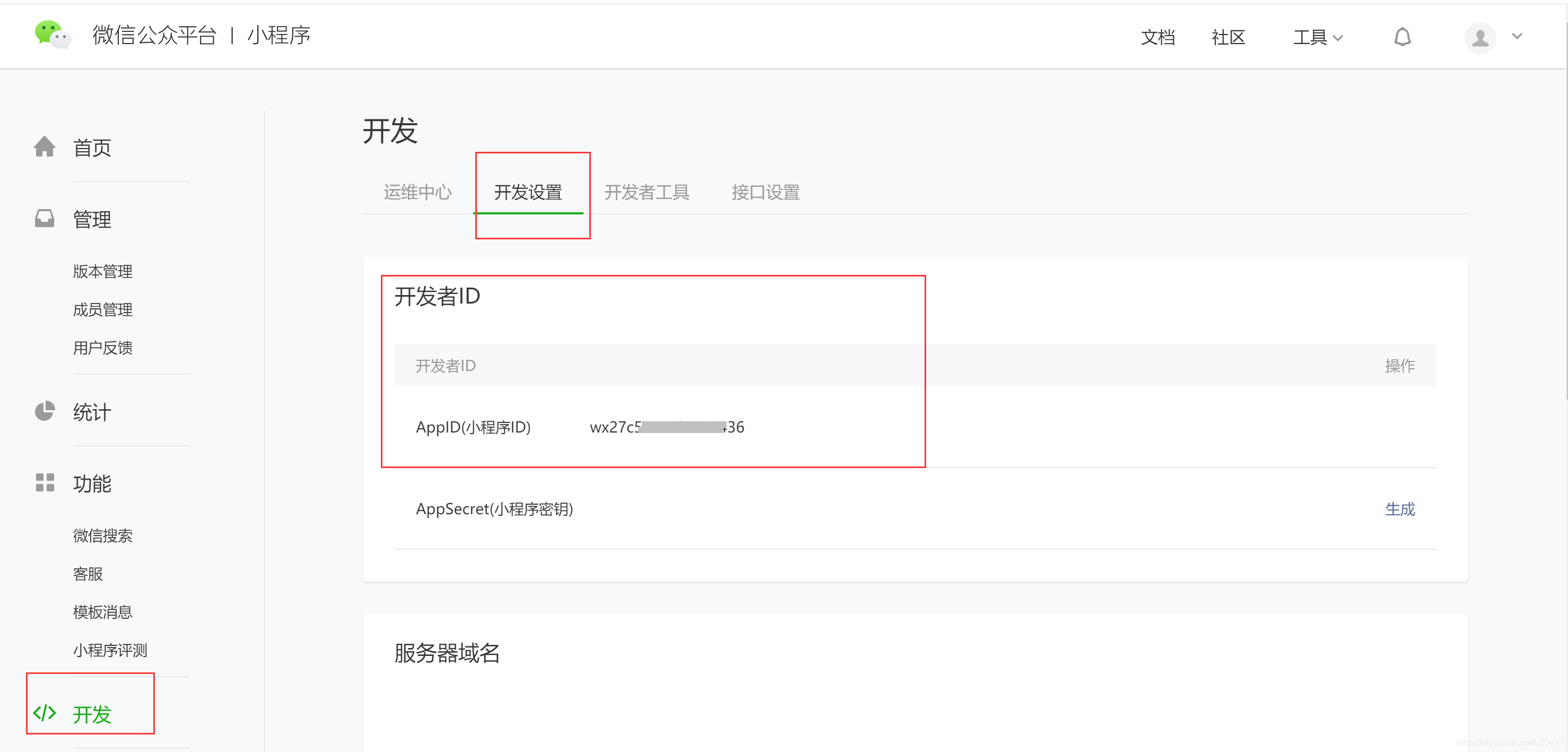Click the 服务器域名 section heading

447,653
